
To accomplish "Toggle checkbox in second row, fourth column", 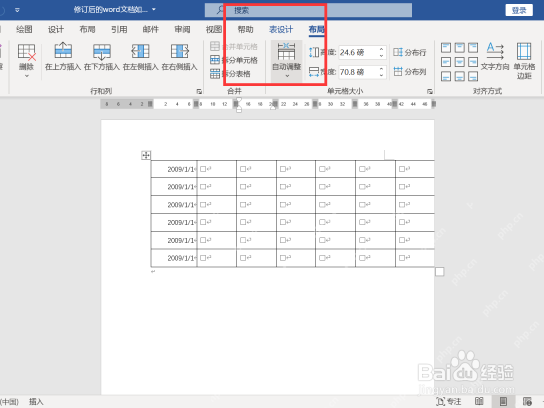I will coord(283,187).
